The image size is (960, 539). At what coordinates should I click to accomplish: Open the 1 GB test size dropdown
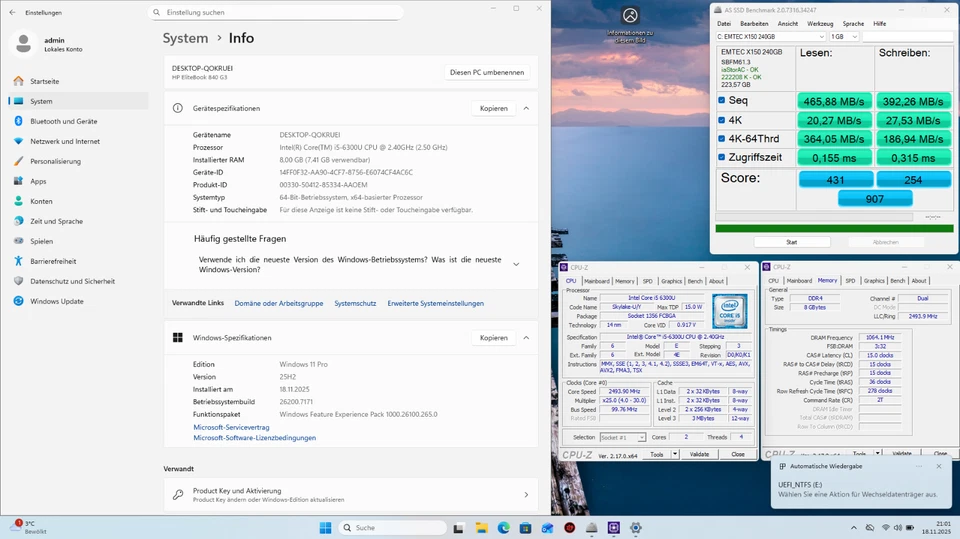[843, 37]
